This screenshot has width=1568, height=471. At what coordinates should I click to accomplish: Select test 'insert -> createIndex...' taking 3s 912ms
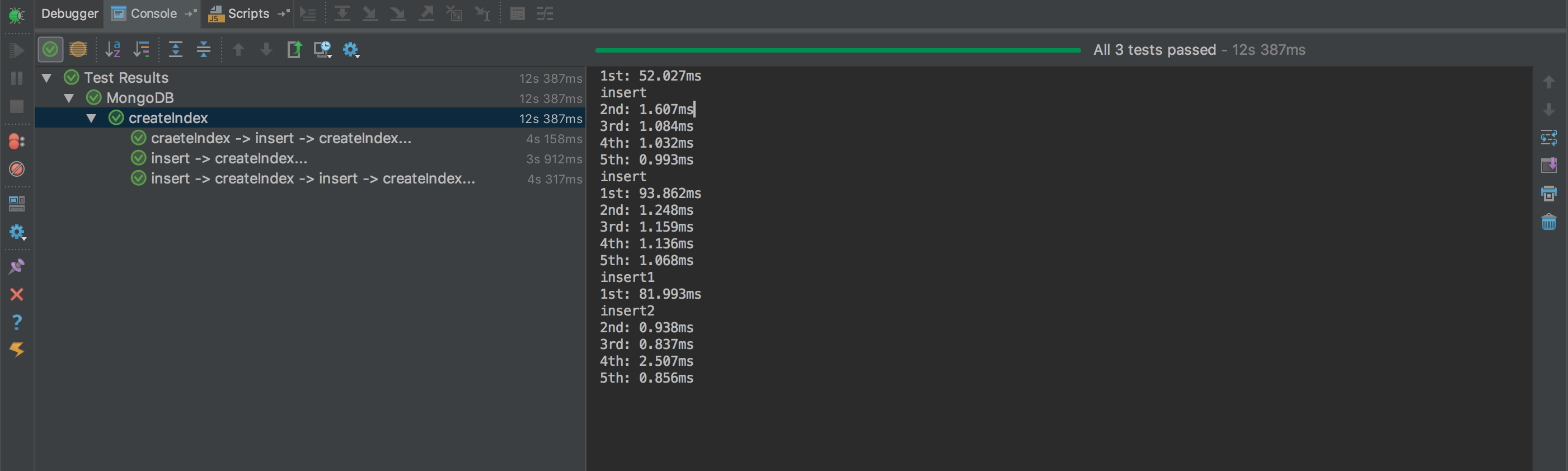click(311, 158)
